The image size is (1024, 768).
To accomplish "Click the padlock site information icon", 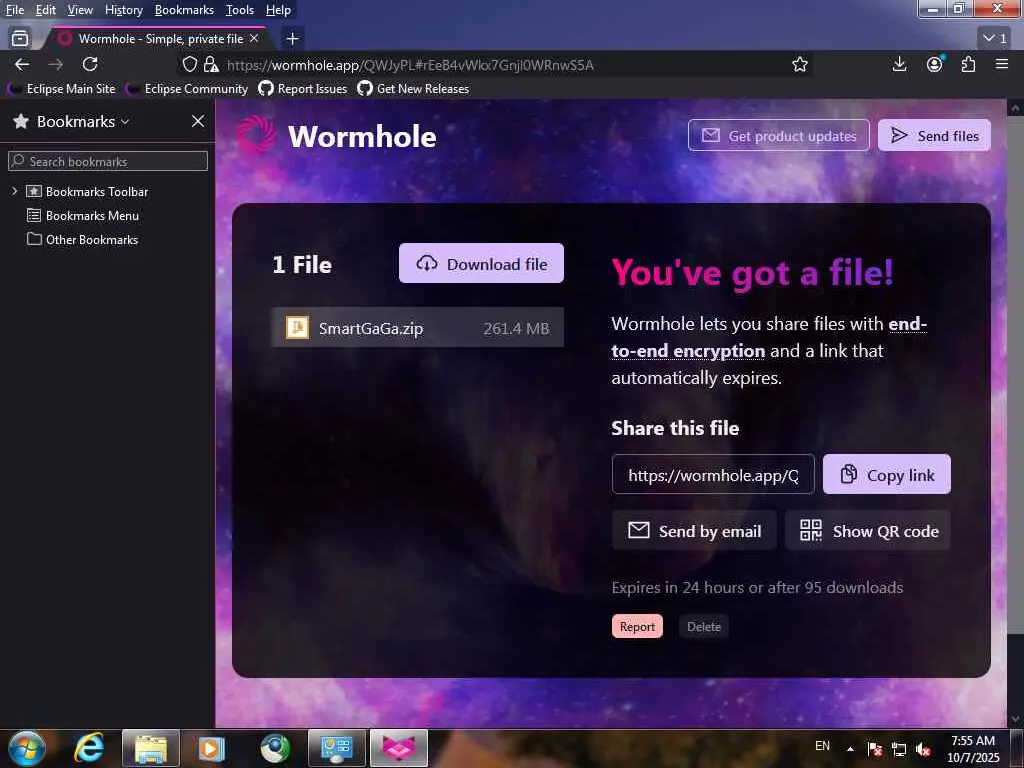I will [210, 64].
